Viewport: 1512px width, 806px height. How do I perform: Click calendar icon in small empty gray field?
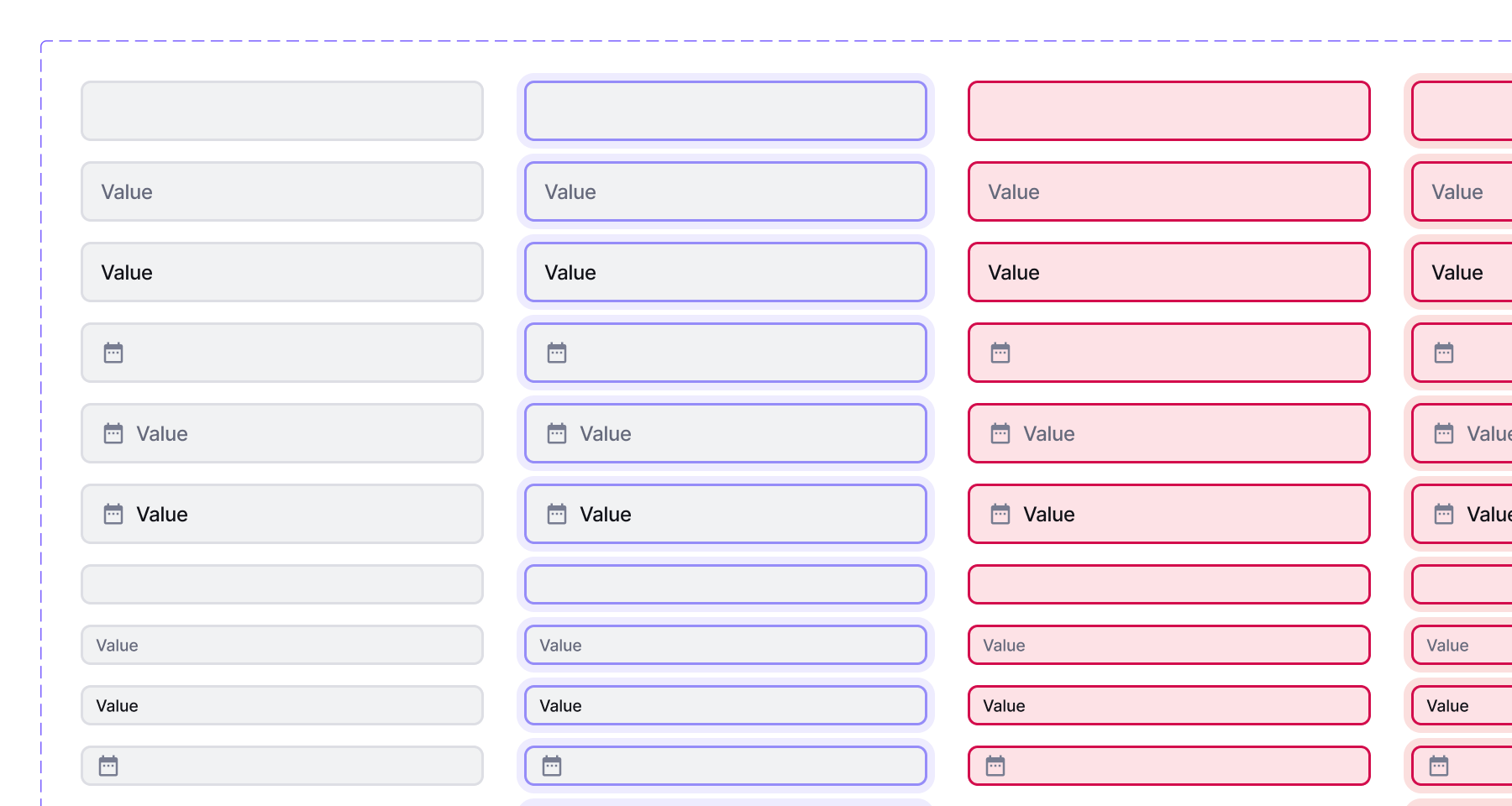coord(108,766)
